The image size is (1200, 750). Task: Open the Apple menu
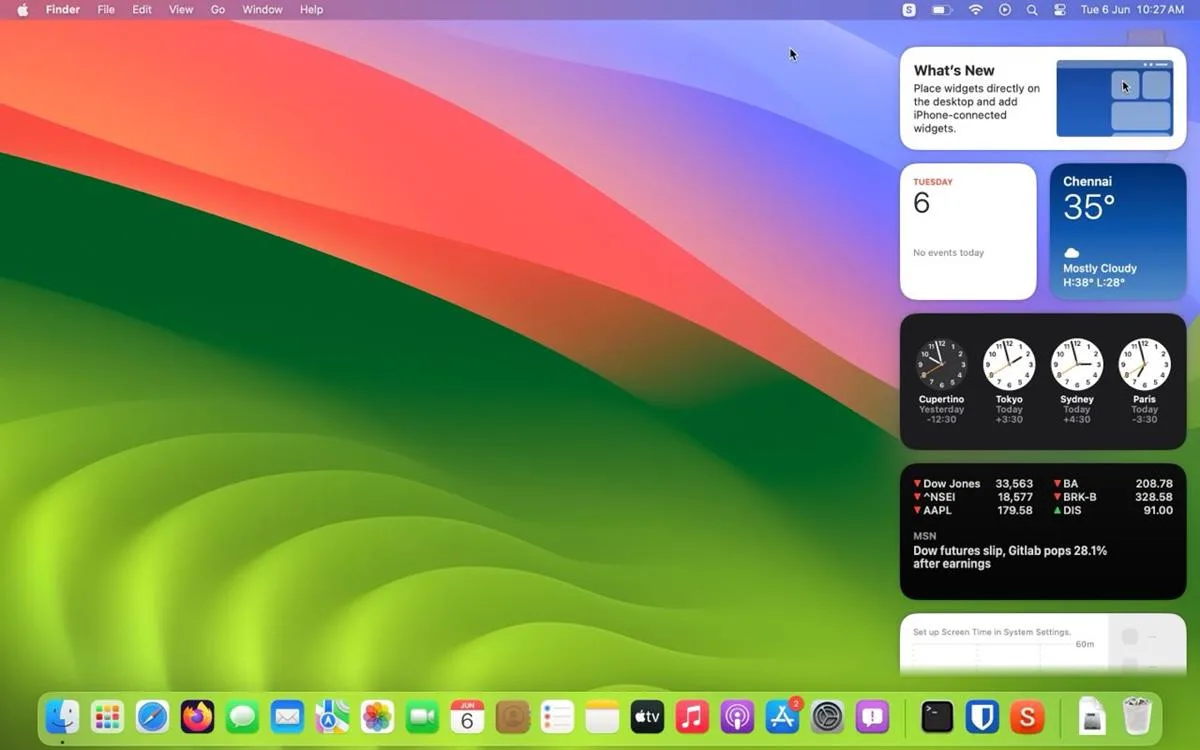click(22, 10)
